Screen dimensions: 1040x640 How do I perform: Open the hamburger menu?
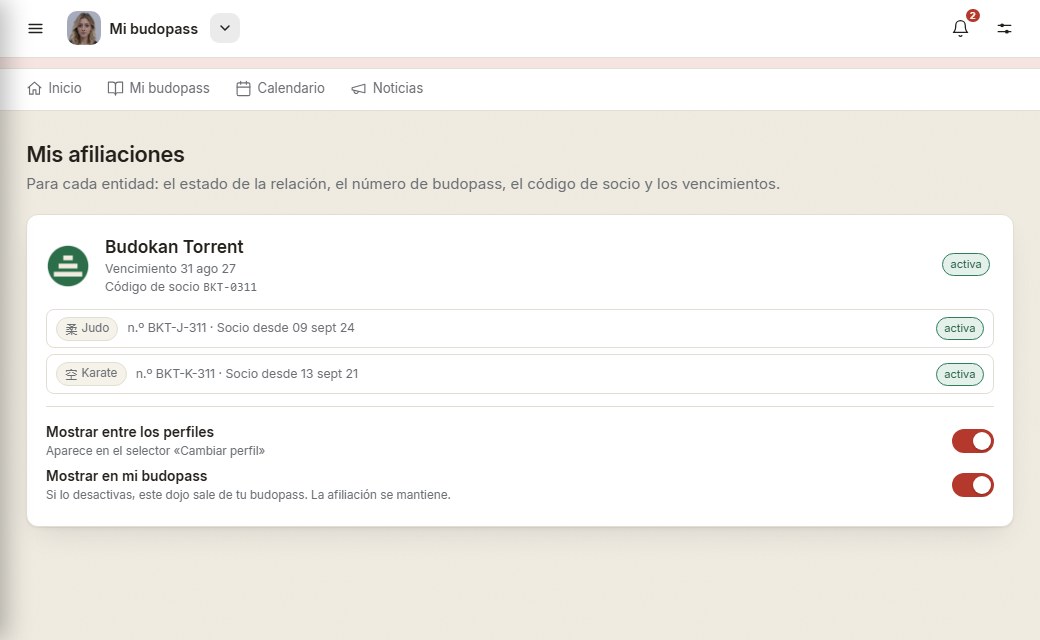[35, 29]
